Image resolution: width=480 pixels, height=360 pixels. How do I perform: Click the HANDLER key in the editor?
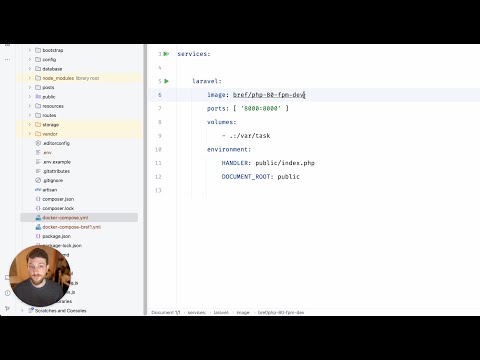pos(235,163)
